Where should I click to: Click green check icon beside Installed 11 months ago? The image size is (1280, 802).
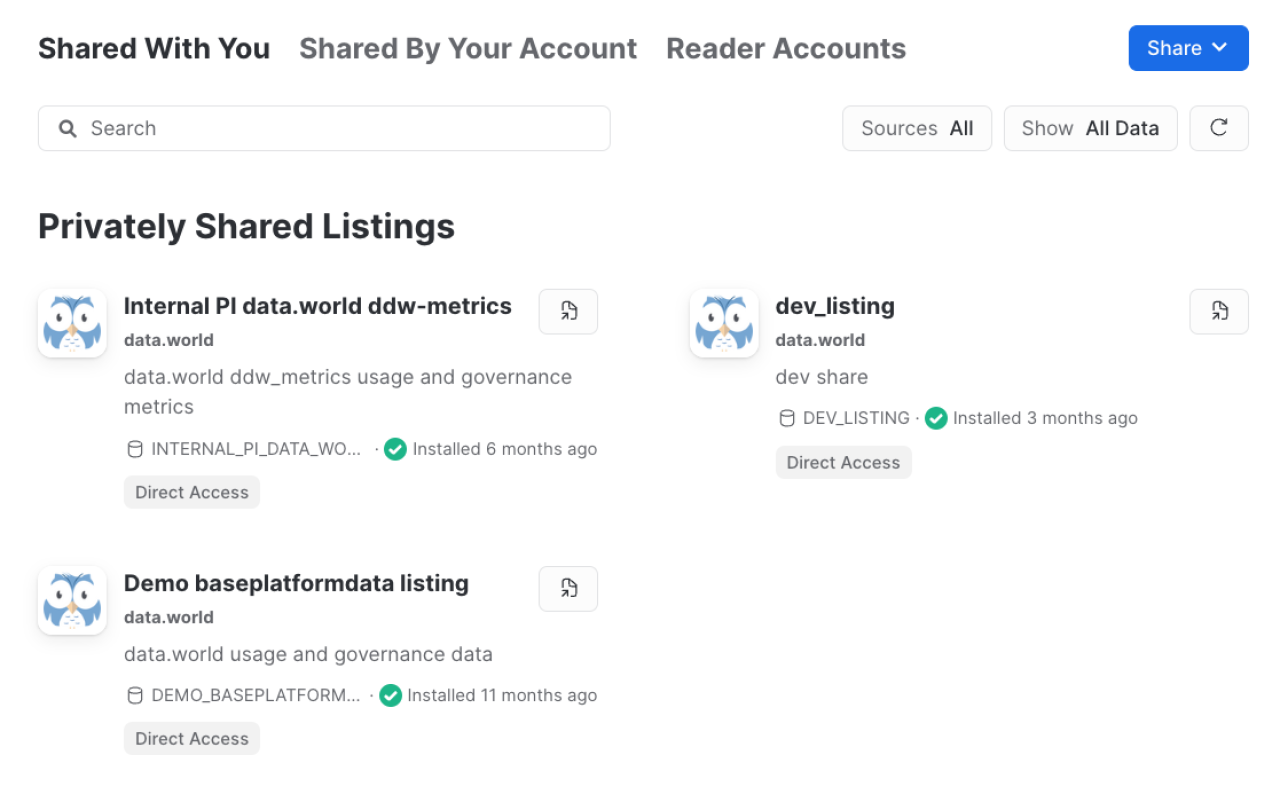(391, 695)
